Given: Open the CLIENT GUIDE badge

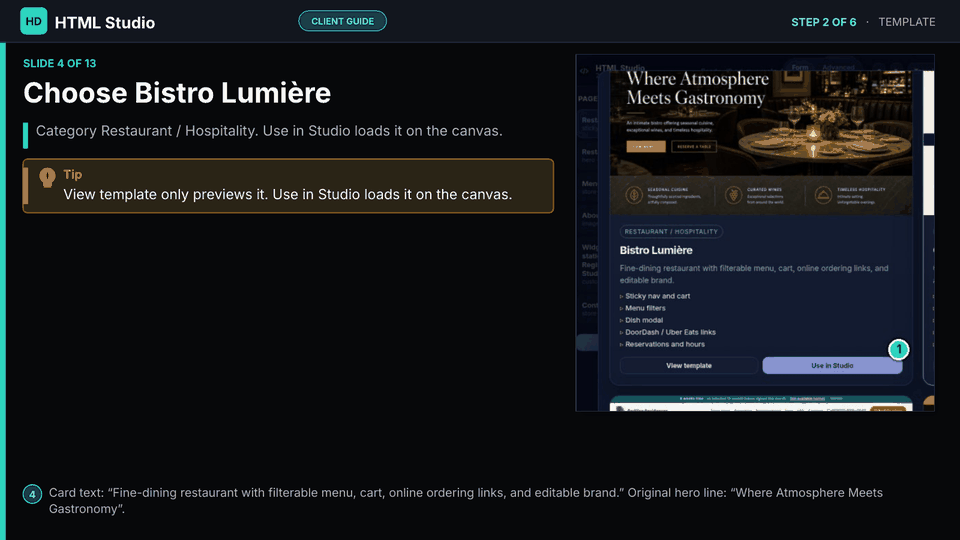Looking at the screenshot, I should click(342, 21).
